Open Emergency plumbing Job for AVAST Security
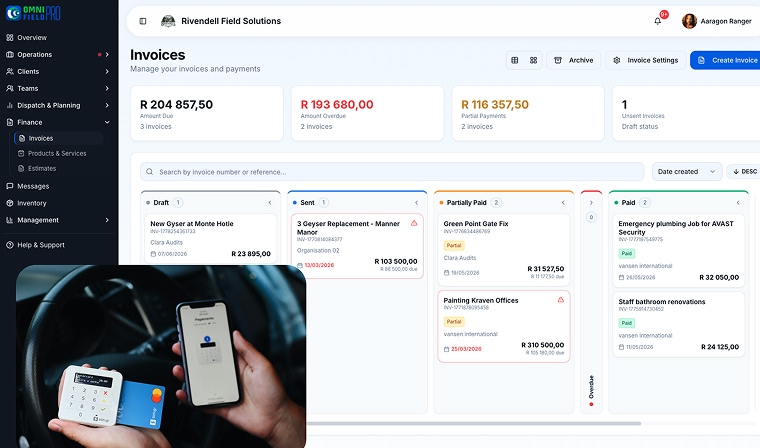Viewport: 760px width, 448px height. [x=679, y=251]
